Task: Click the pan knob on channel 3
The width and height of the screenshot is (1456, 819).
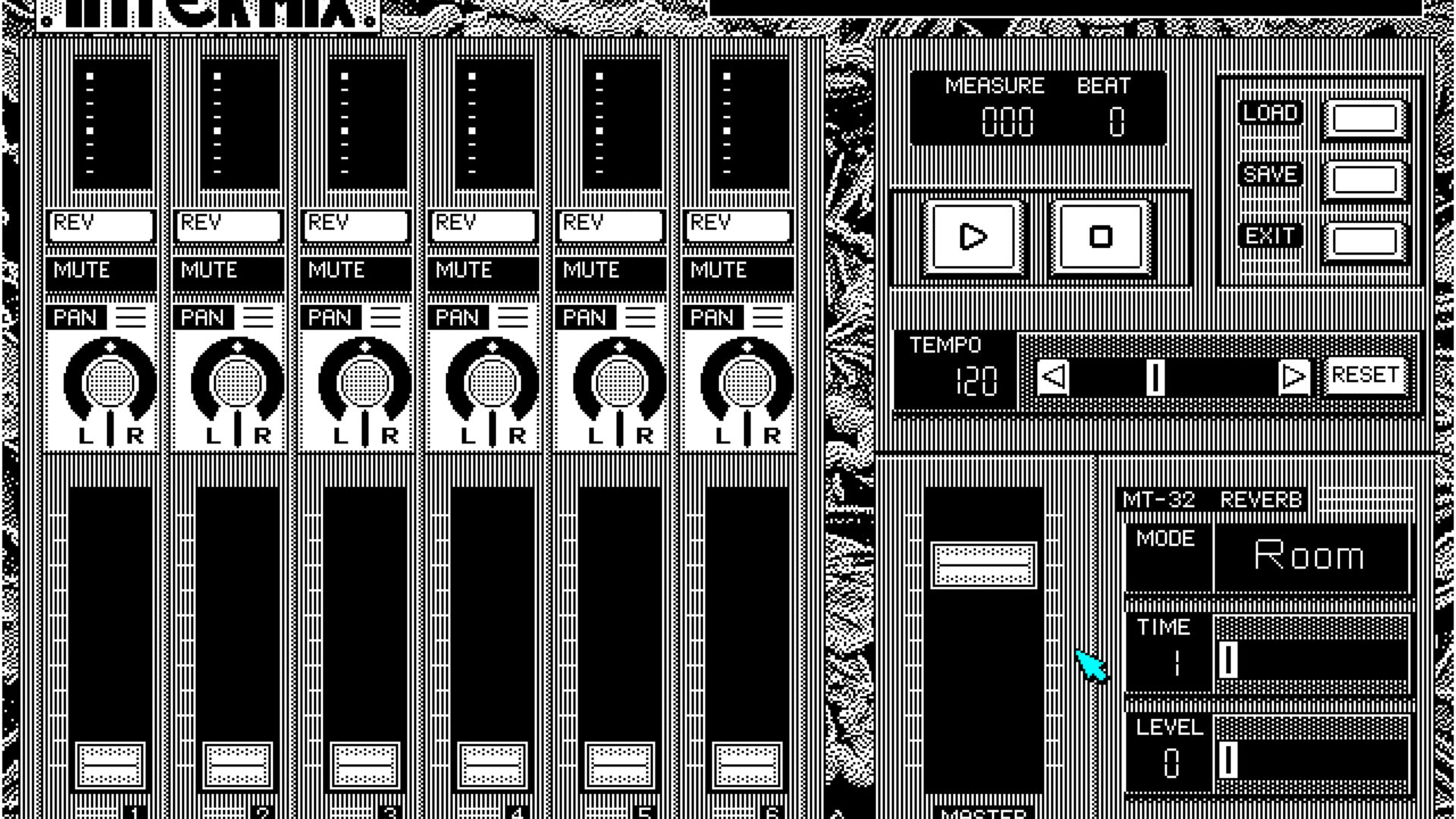Action: pyautogui.click(x=365, y=383)
